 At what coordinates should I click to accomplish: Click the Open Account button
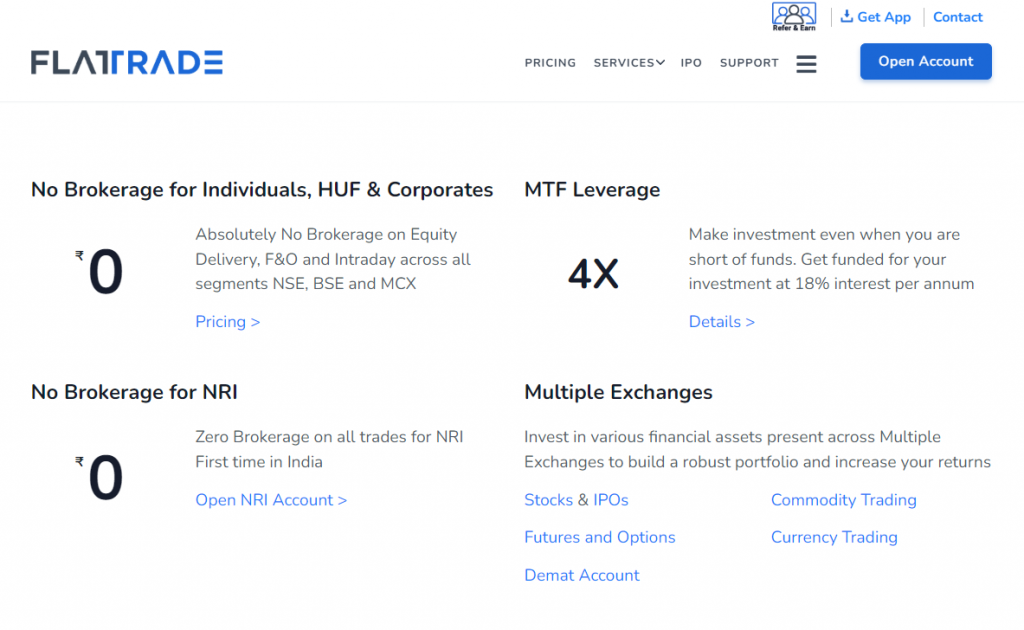pos(925,61)
